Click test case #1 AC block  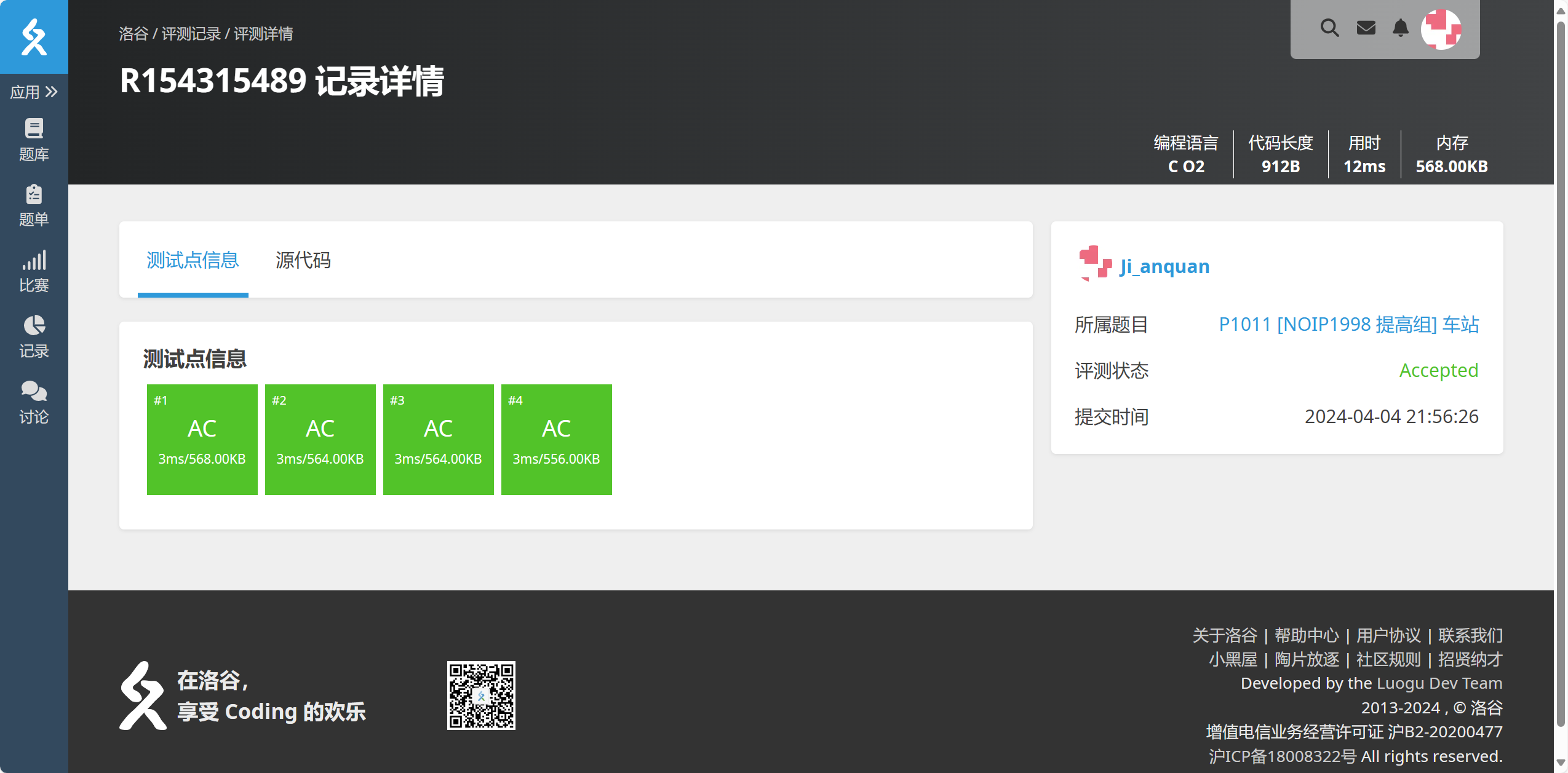pos(202,439)
